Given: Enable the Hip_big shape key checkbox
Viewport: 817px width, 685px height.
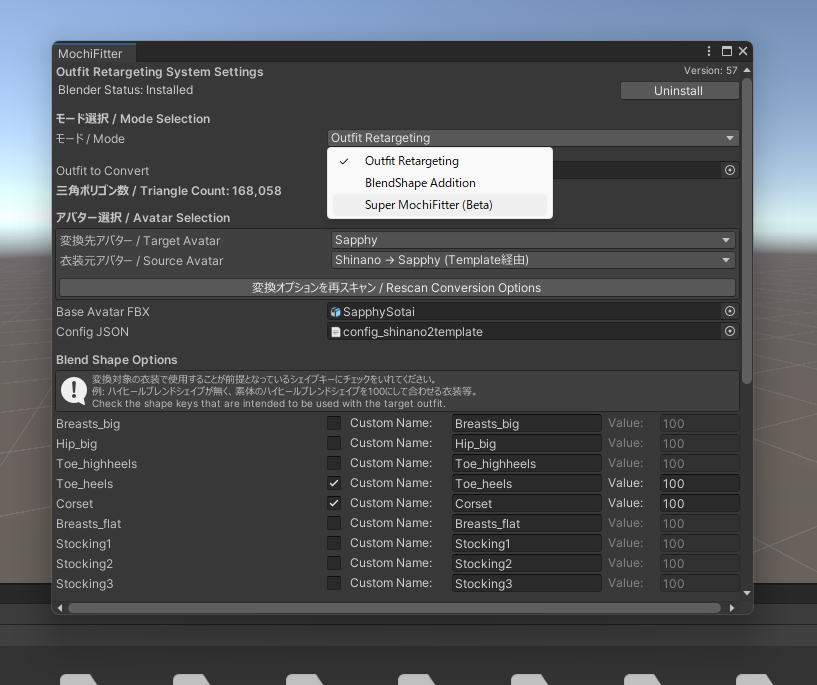Looking at the screenshot, I should 334,443.
